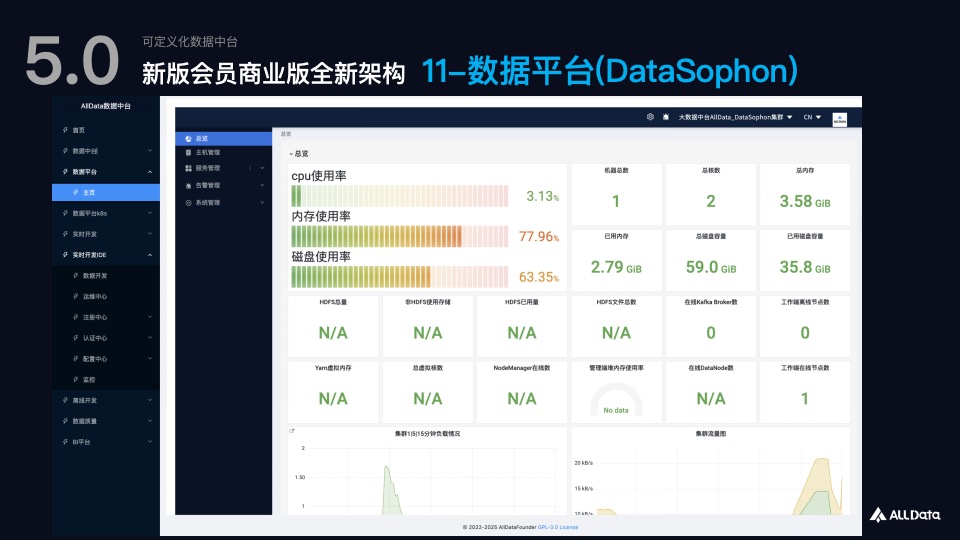Click the 磁盘使用率 gauge bar
960x540 pixels.
point(400,277)
